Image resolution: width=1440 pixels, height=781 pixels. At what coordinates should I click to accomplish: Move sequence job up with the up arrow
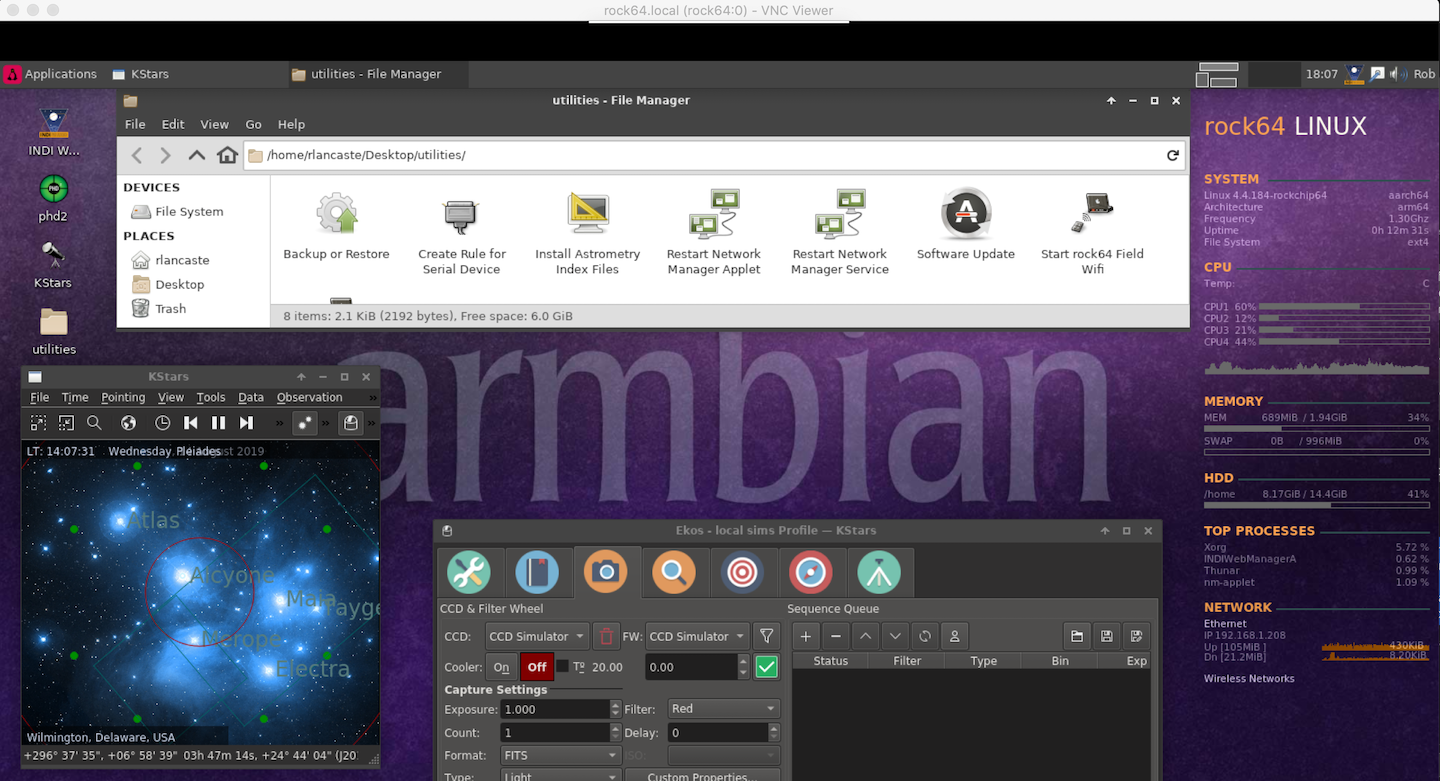866,636
